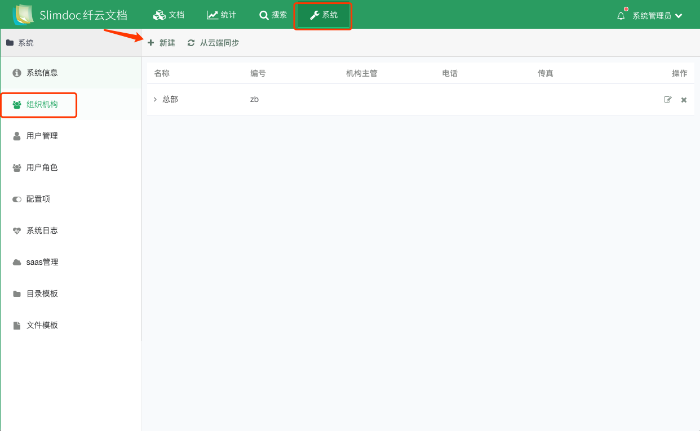The width and height of the screenshot is (700, 431).
Task: Click the 编号 column header
Action: click(x=258, y=73)
